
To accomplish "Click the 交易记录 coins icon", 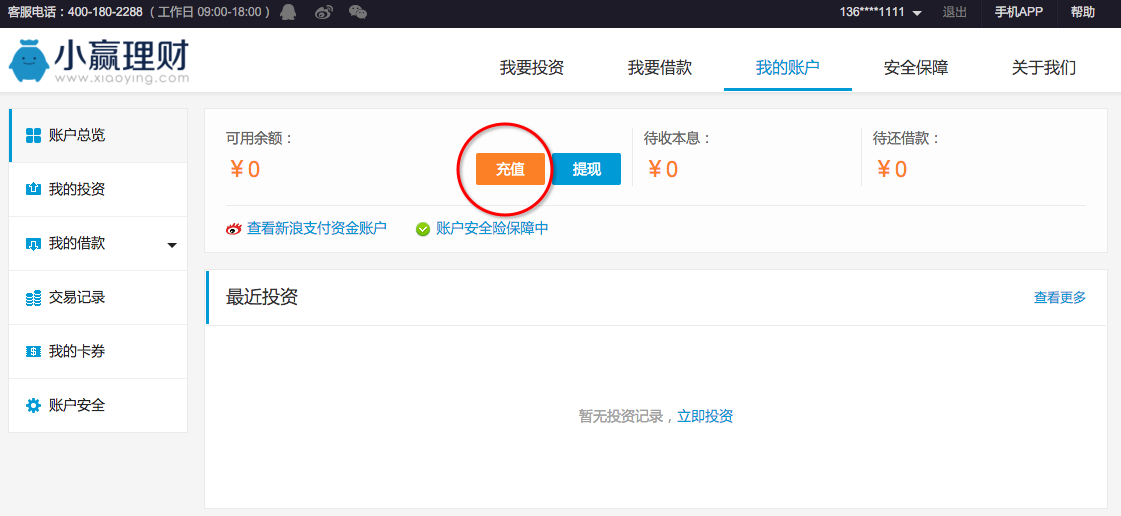I will click(33, 298).
